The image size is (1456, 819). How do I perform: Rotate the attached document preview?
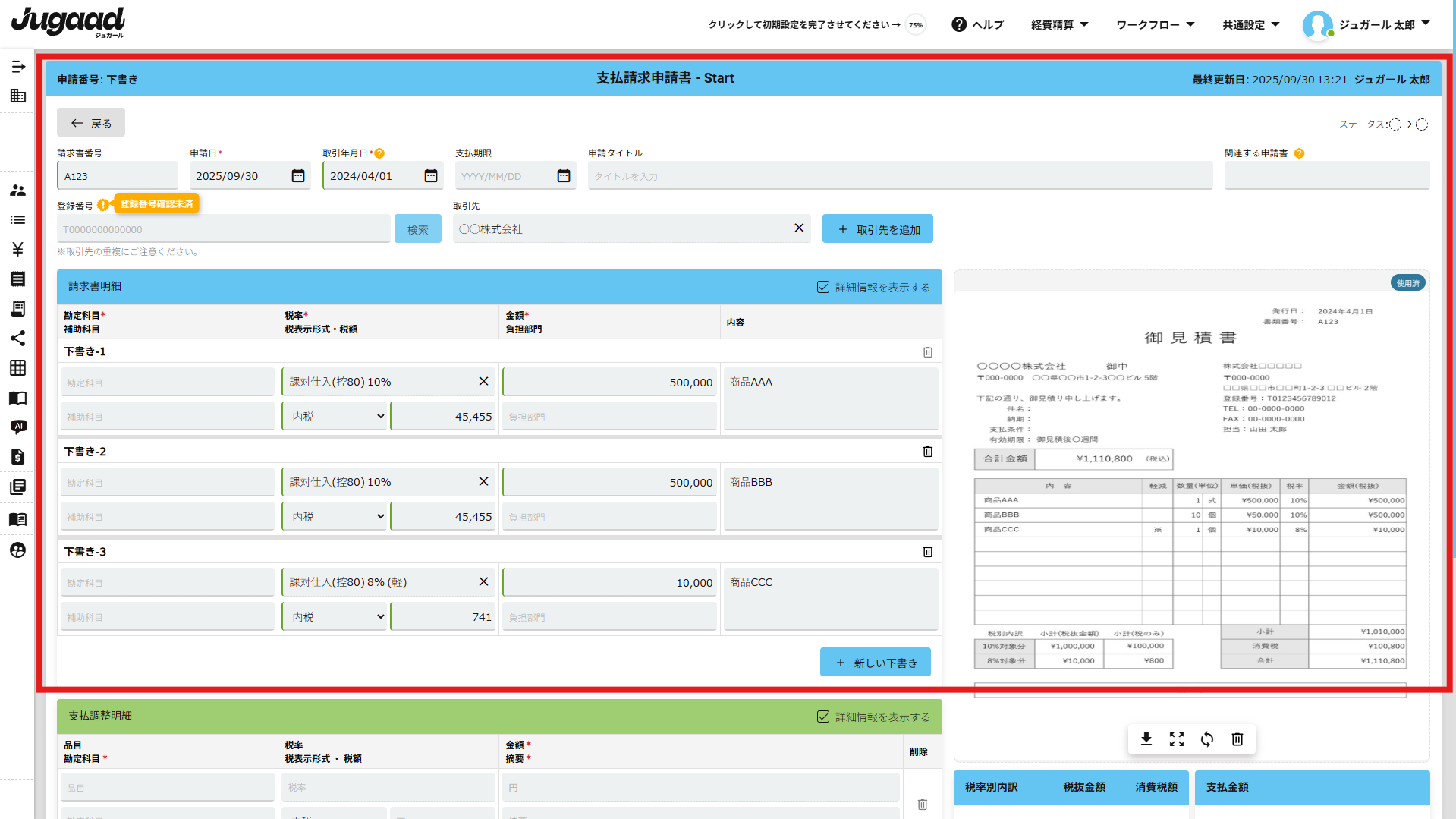click(1207, 739)
